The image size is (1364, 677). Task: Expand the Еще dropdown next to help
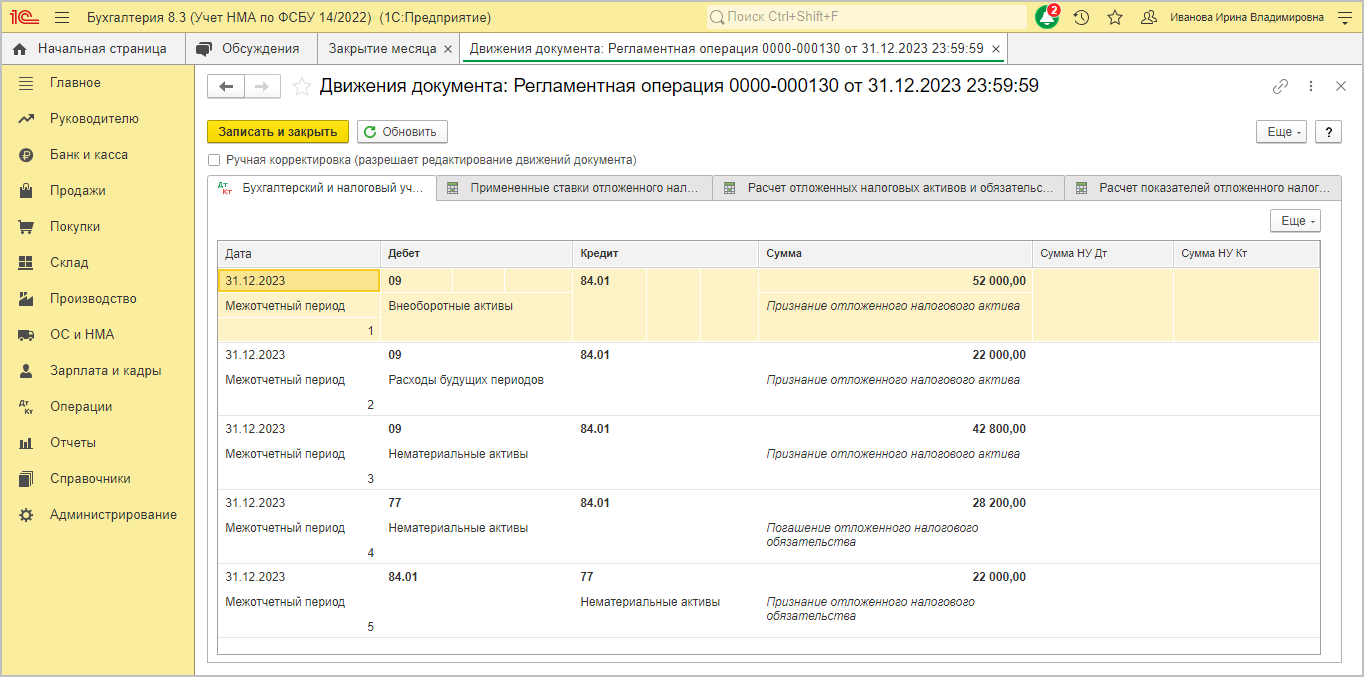tap(1281, 132)
